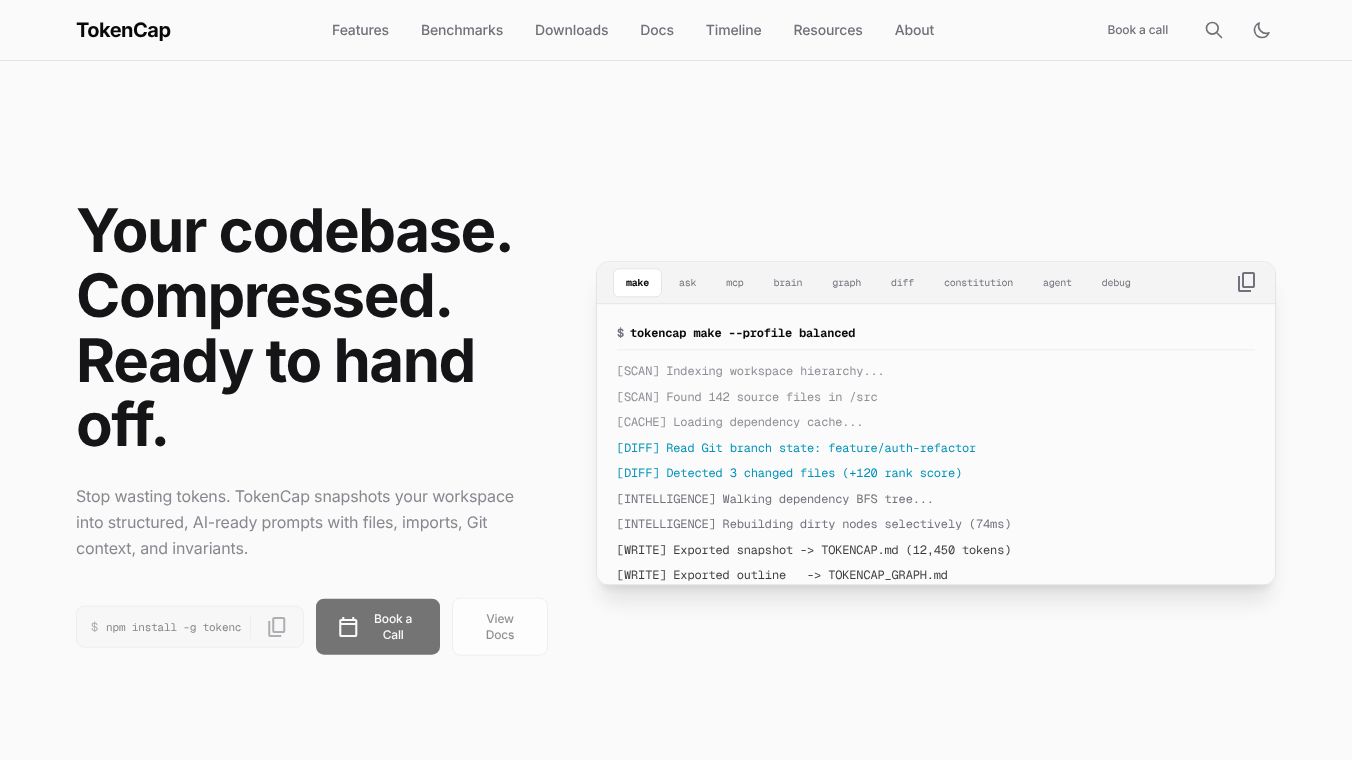Click the Indexing workspace hierarchy log line
Image resolution: width=1352 pixels, height=760 pixels.
pyautogui.click(x=750, y=371)
